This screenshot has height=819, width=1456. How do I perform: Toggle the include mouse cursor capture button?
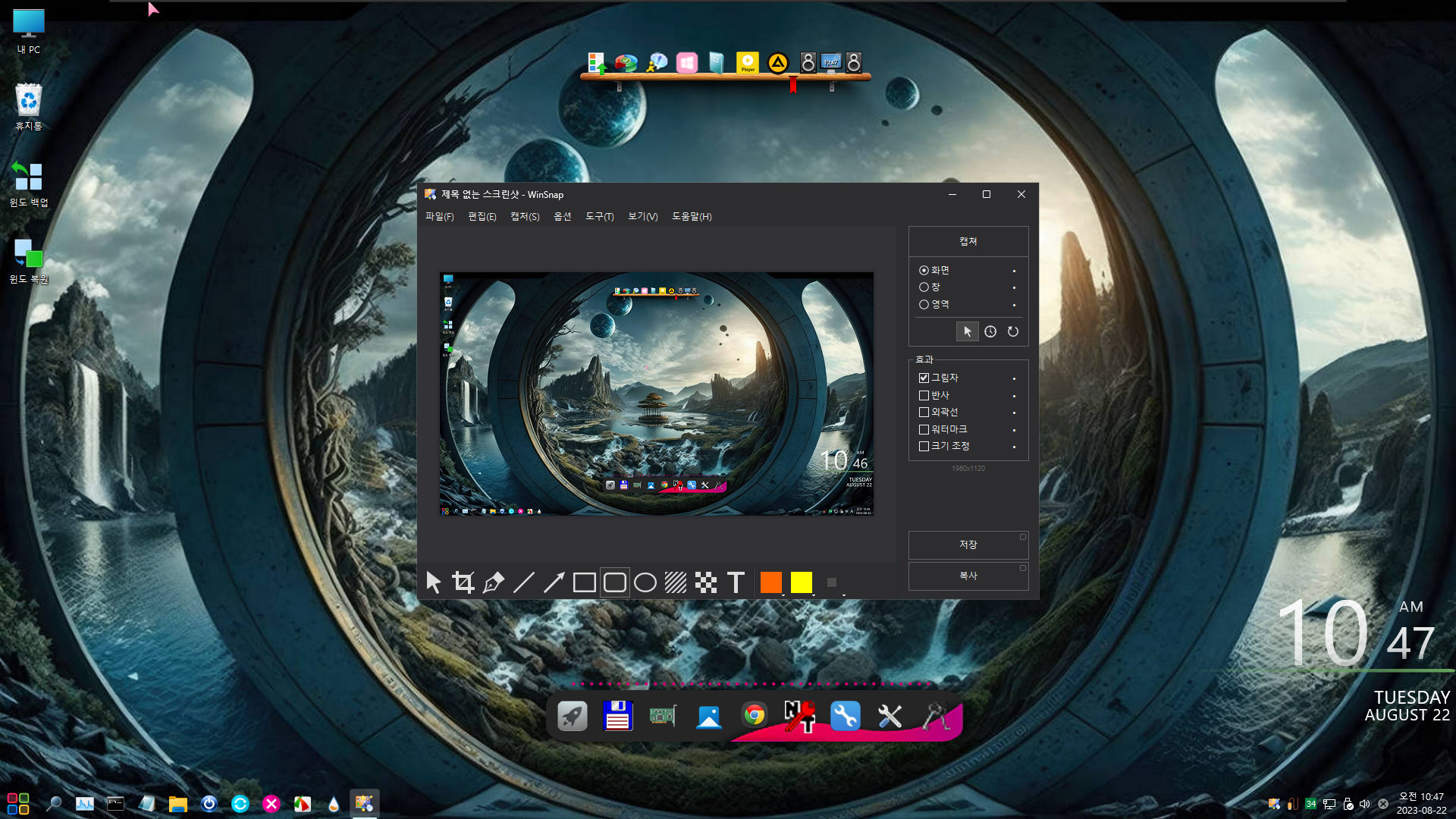(968, 331)
